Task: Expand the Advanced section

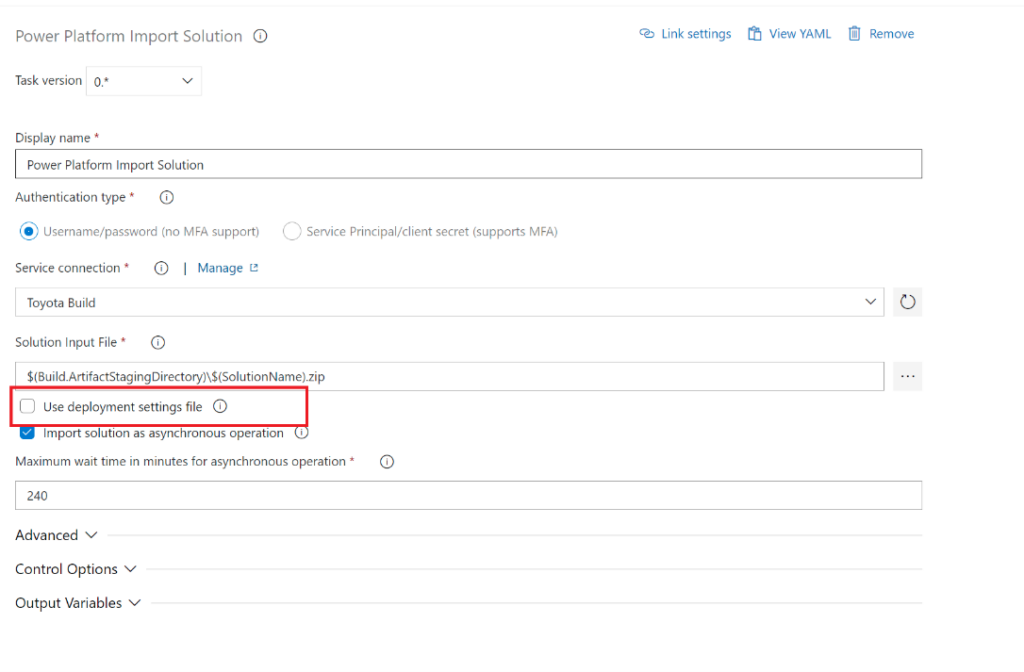Action: [x=56, y=535]
